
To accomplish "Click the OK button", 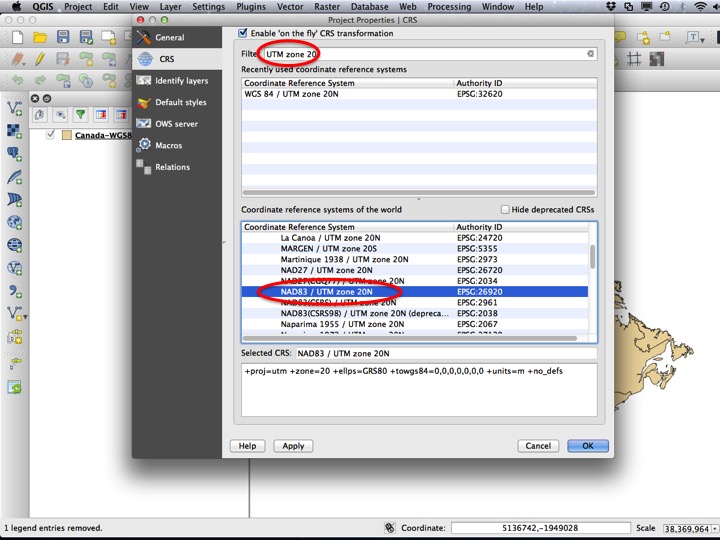I will click(588, 446).
